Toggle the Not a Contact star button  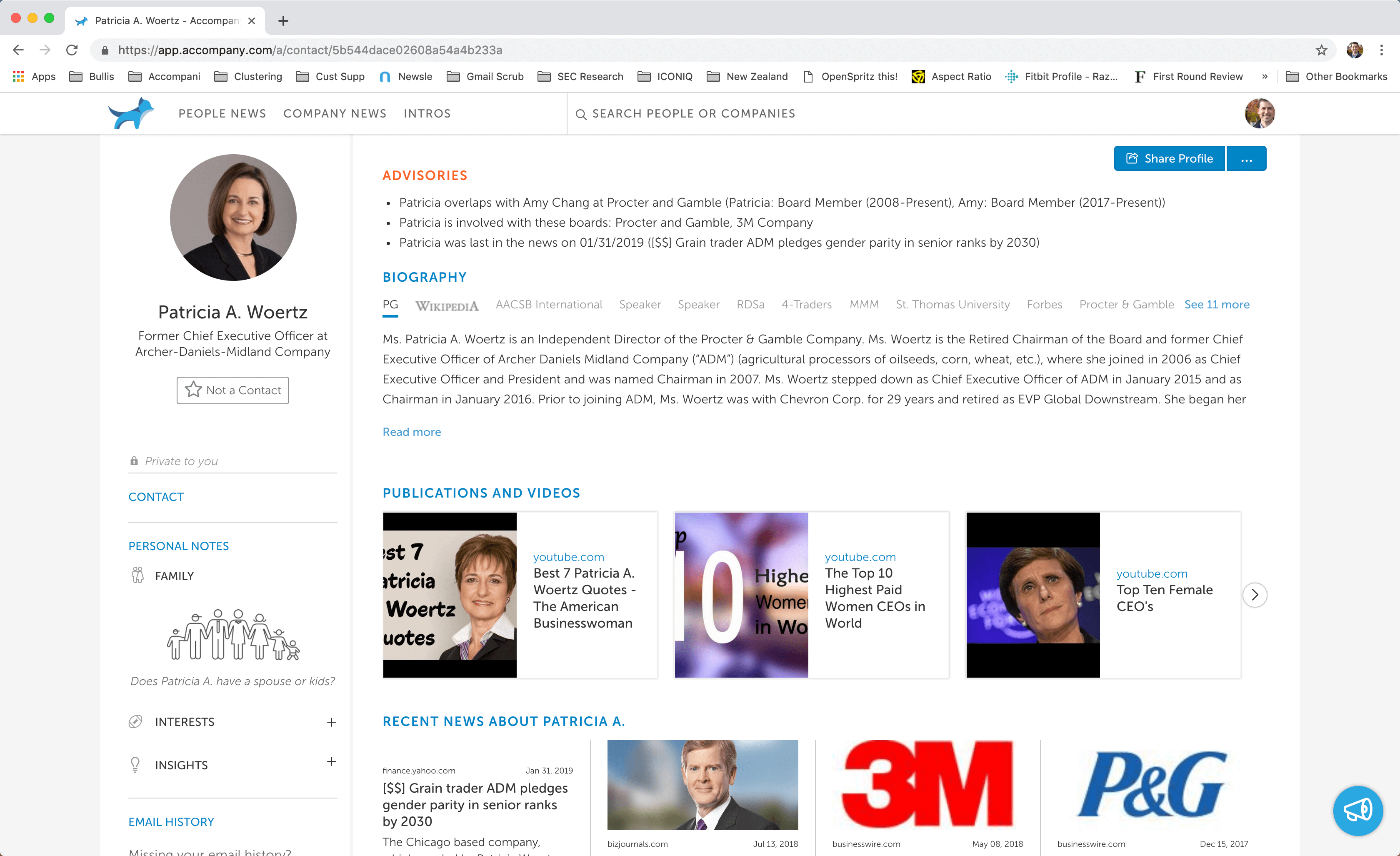point(232,390)
